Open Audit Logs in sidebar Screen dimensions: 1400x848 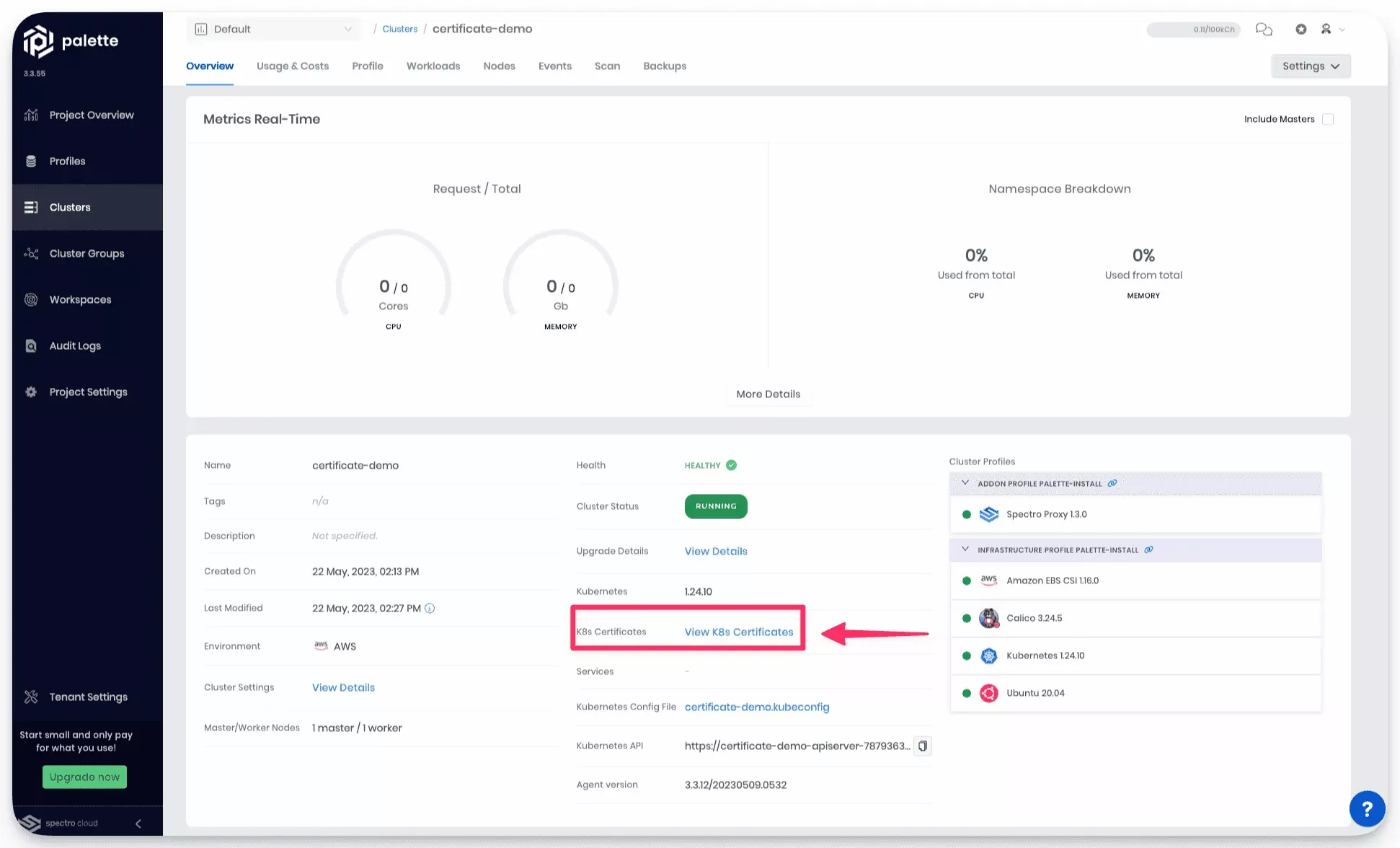coord(75,345)
